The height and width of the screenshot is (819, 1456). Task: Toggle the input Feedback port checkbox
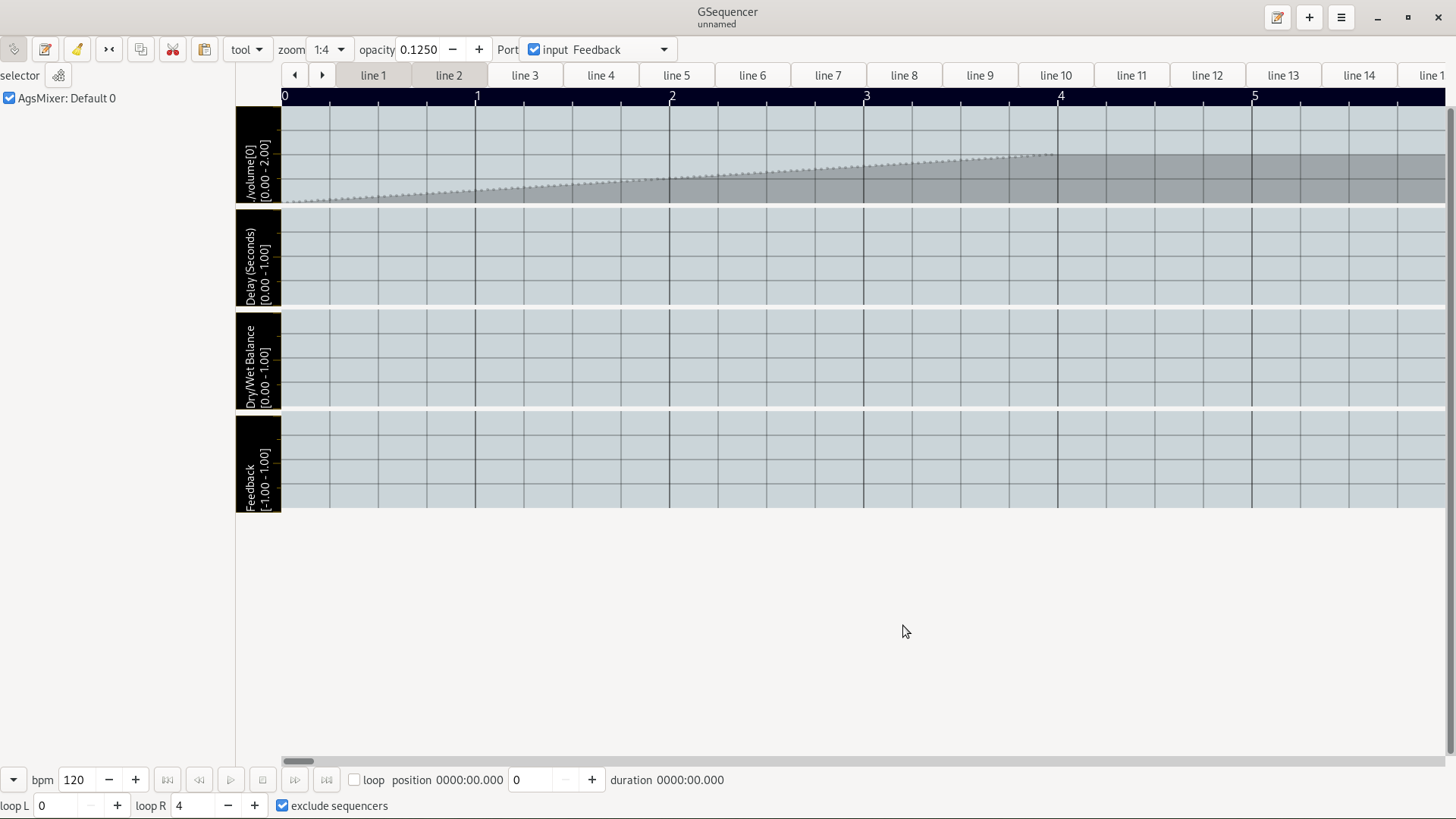(x=534, y=49)
